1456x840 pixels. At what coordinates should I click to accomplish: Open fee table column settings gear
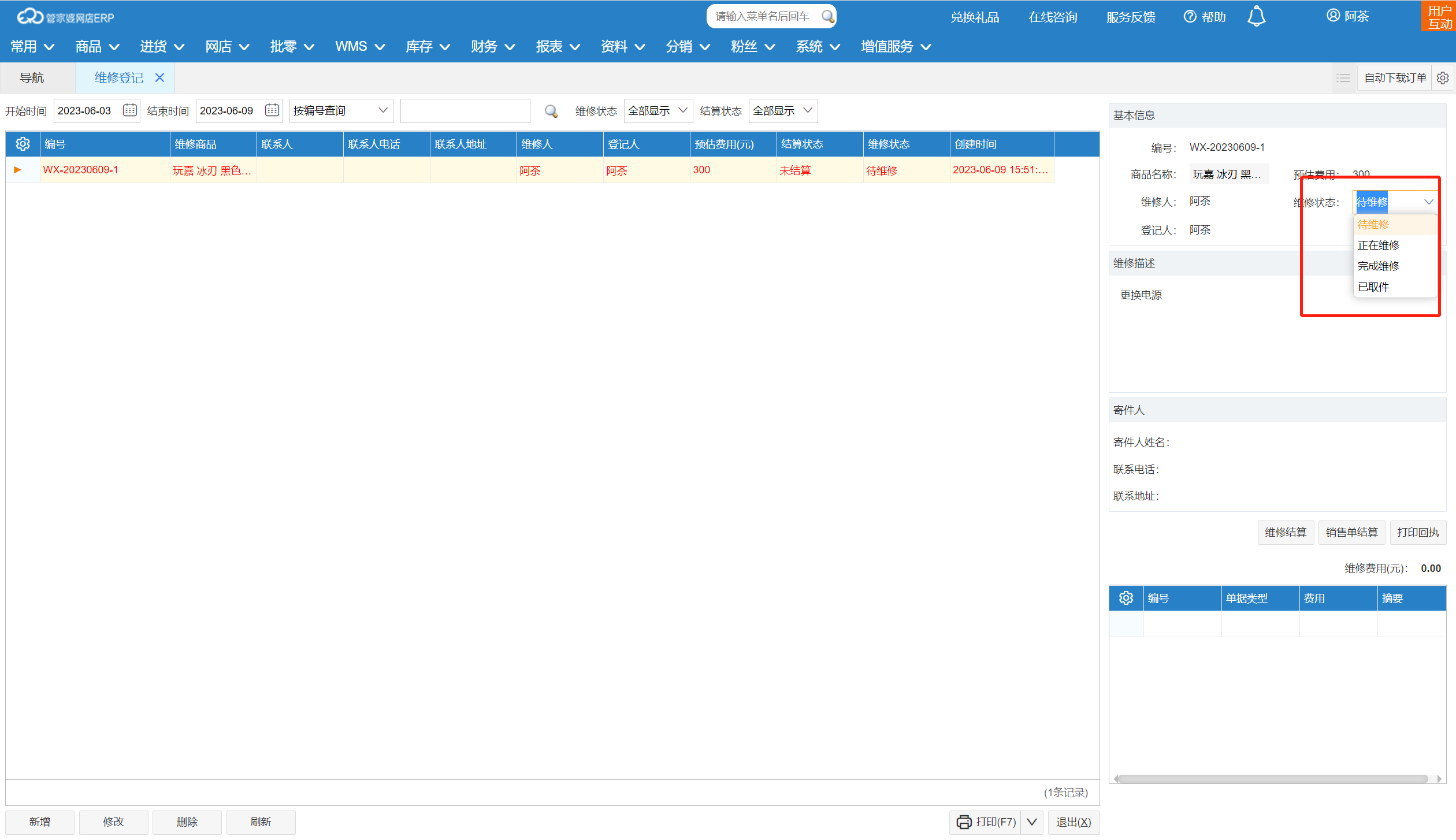1126,598
